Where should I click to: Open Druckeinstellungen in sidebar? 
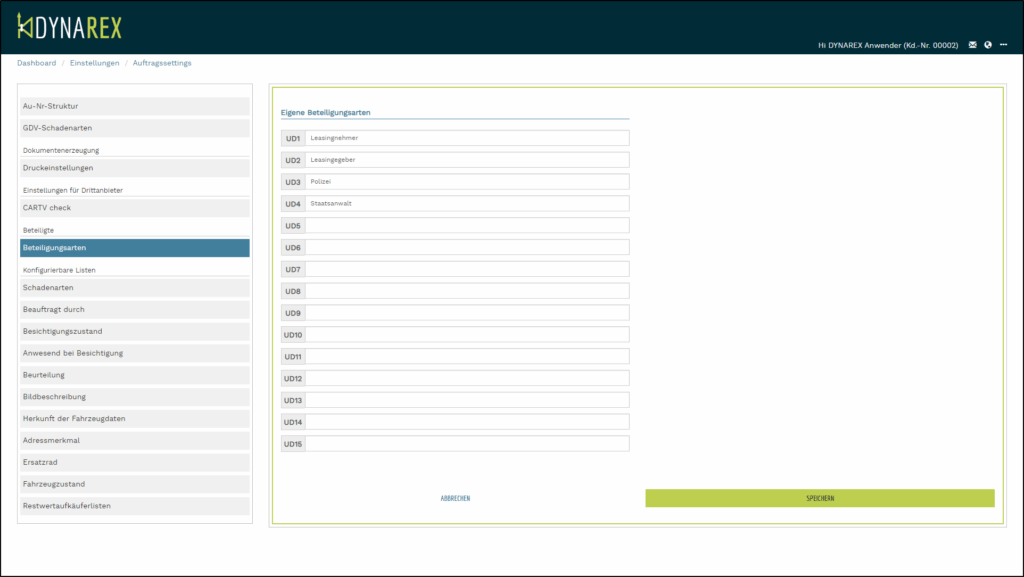pyautogui.click(x=135, y=168)
